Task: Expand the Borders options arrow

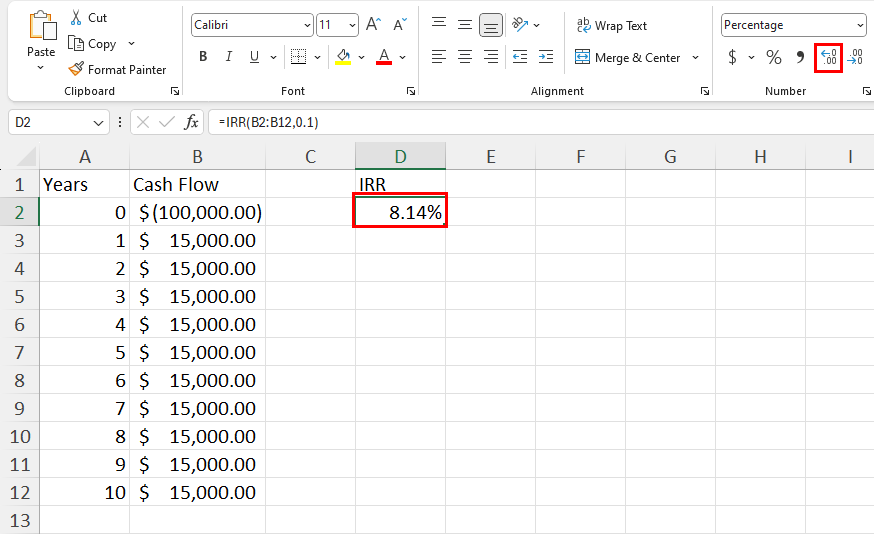Action: click(317, 57)
